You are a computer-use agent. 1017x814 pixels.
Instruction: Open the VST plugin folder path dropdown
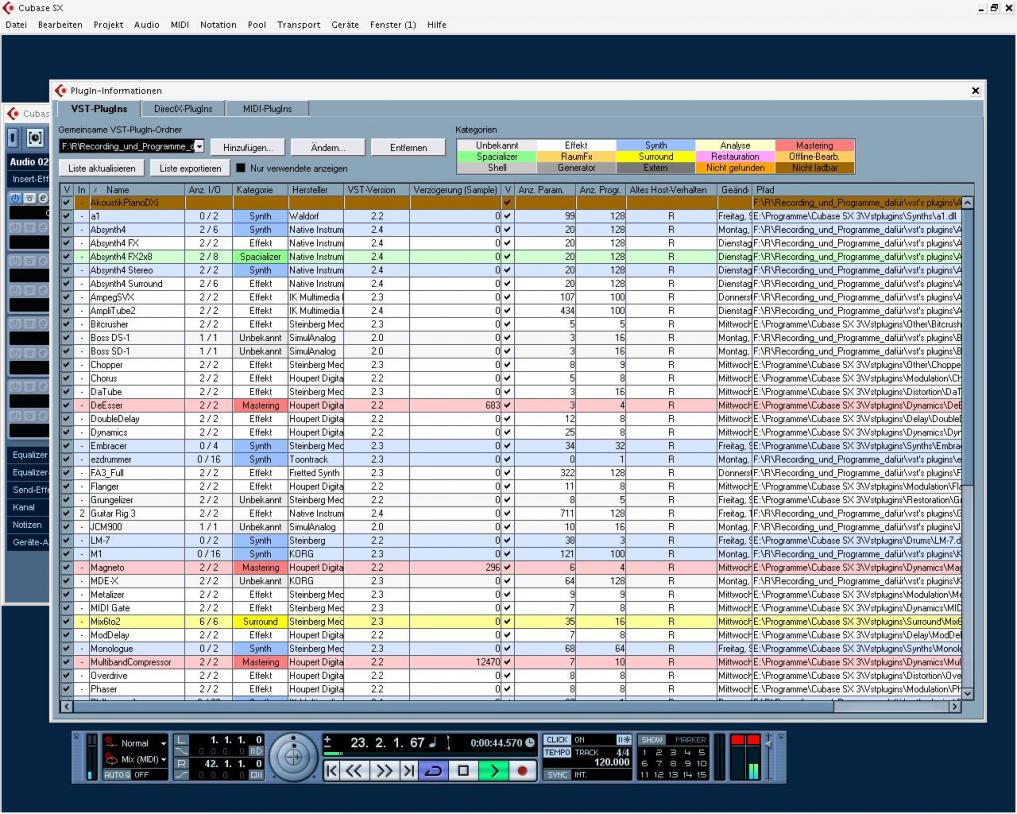199,147
